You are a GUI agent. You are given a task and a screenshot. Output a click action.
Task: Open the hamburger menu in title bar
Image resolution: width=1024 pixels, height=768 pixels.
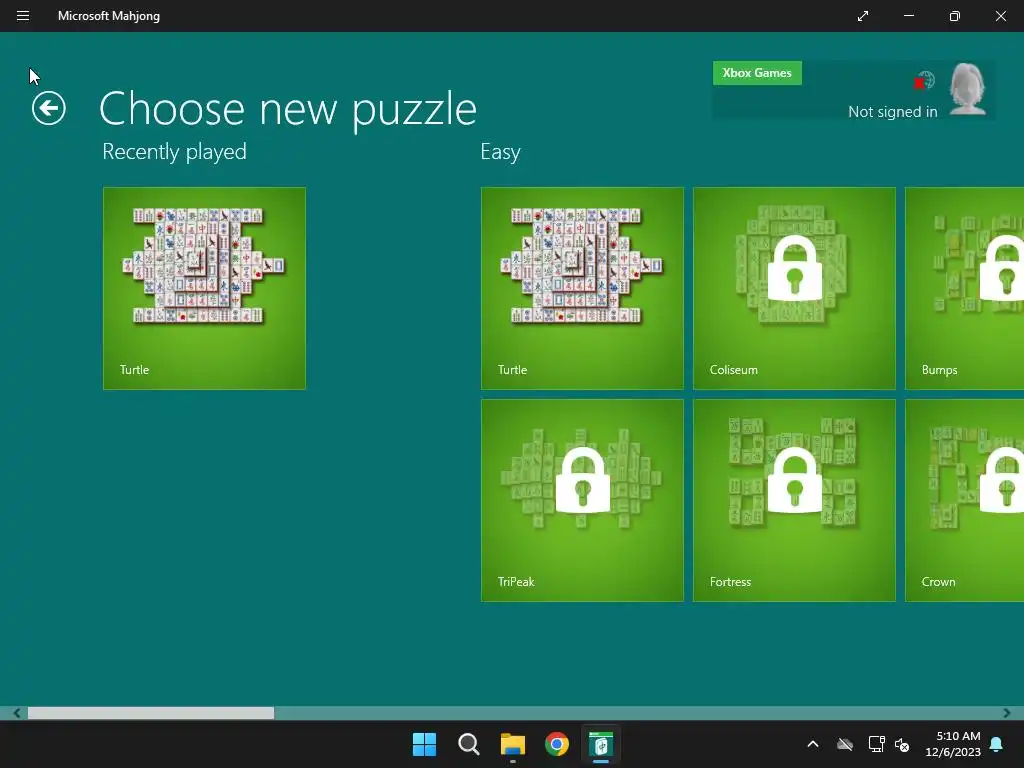[23, 16]
